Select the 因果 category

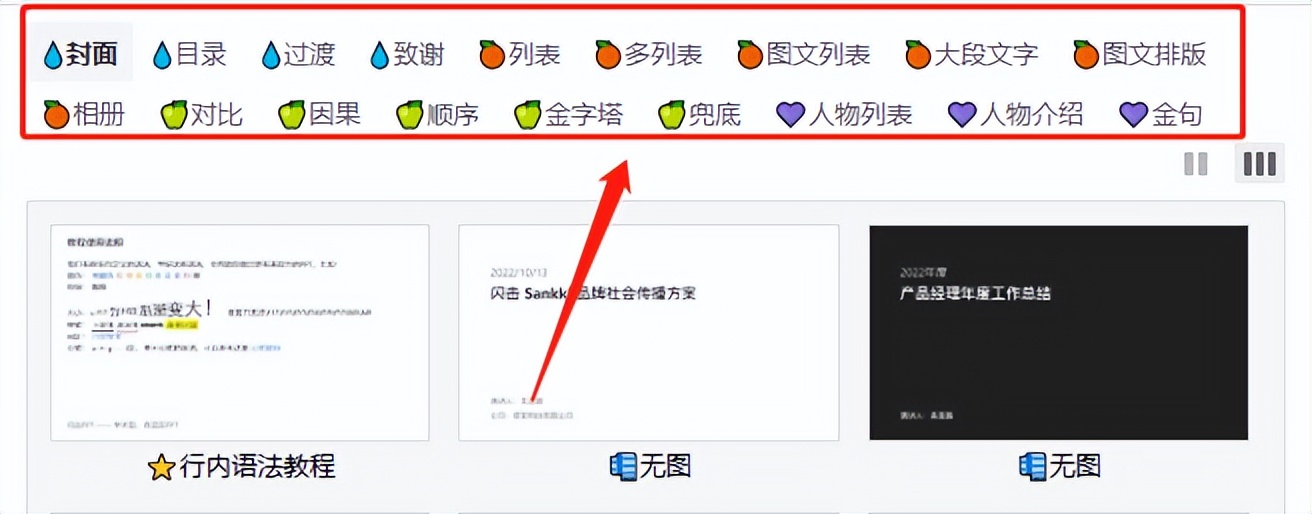click(320, 115)
